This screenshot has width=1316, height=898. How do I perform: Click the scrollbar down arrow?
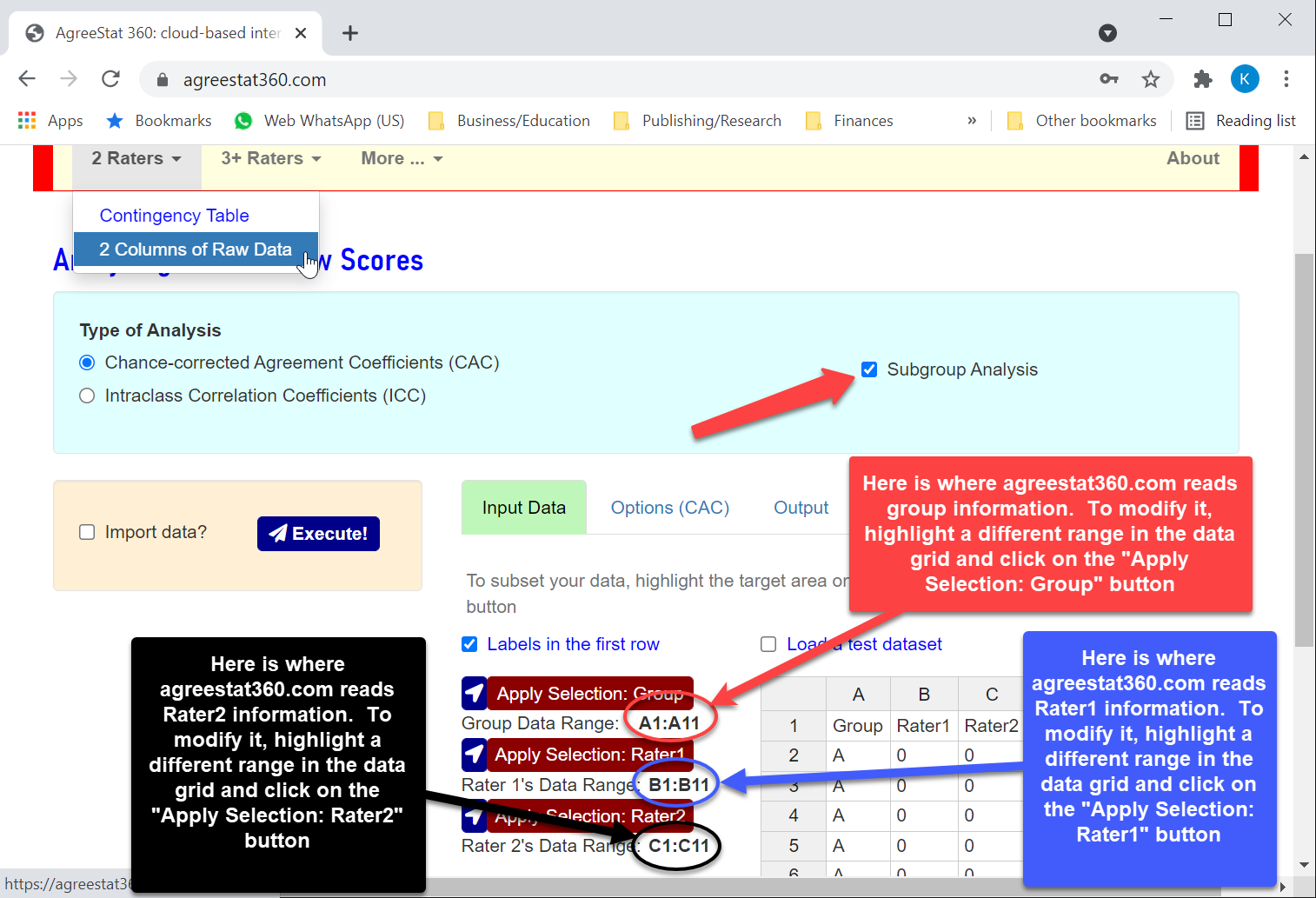1304,865
